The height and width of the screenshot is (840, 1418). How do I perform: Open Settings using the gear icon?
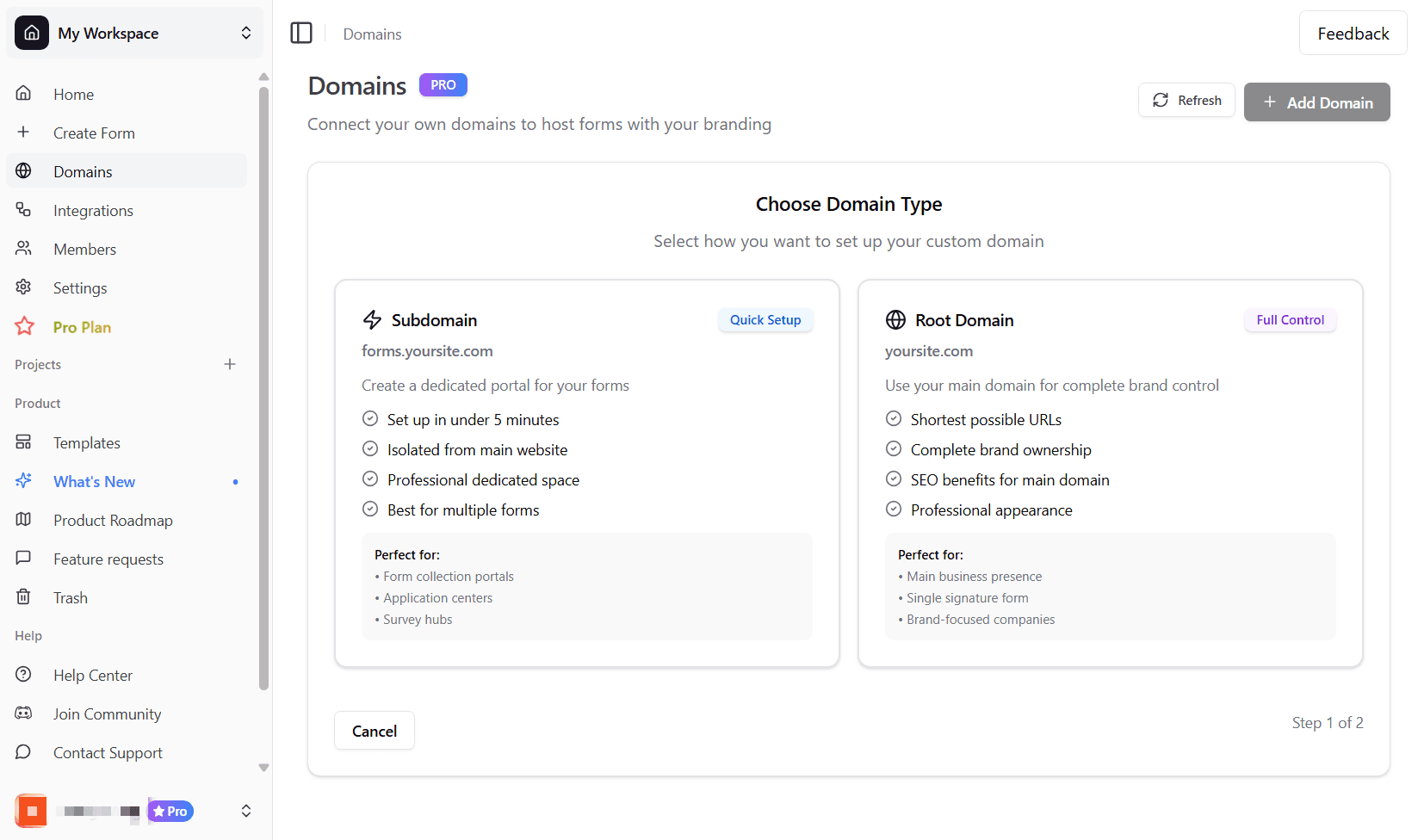point(23,287)
